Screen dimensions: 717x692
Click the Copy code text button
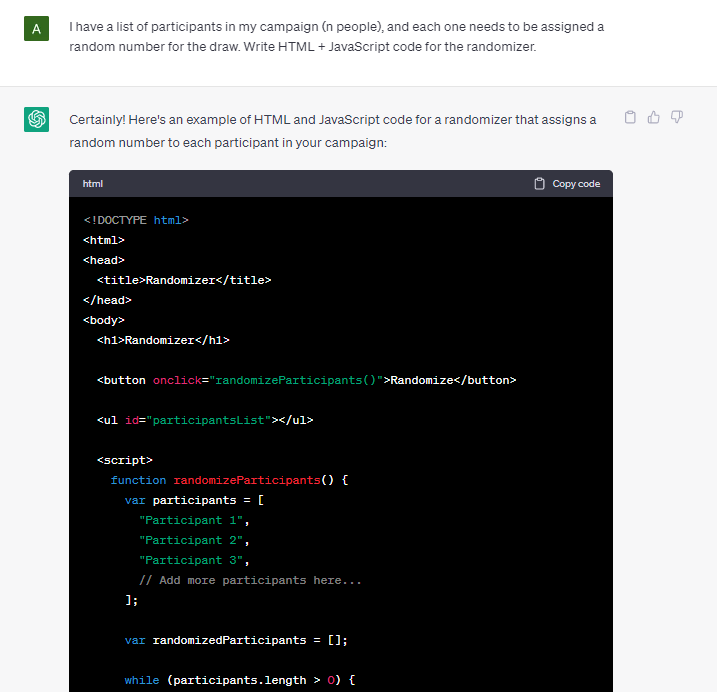(576, 184)
